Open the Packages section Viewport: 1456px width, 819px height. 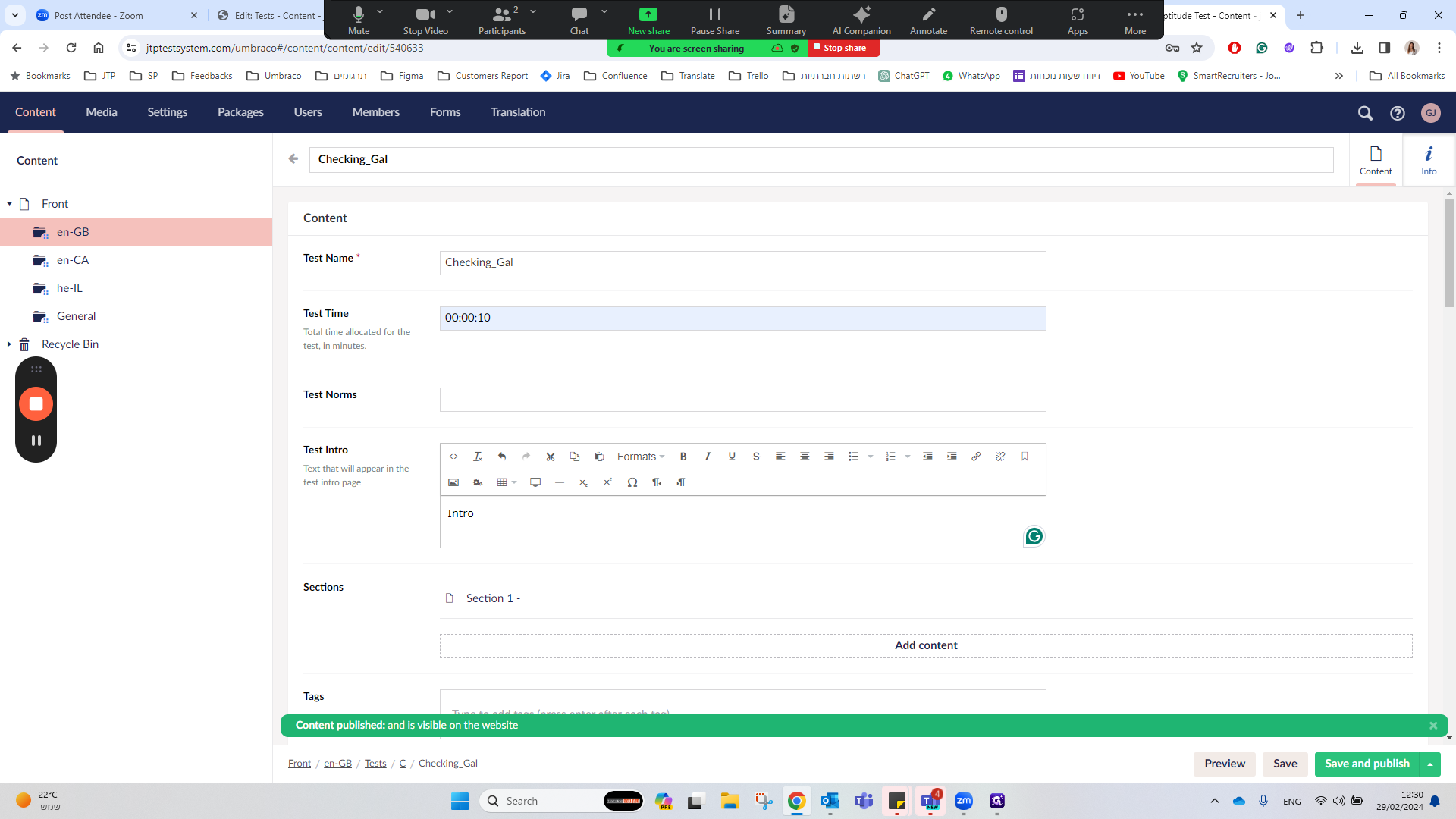pos(240,112)
